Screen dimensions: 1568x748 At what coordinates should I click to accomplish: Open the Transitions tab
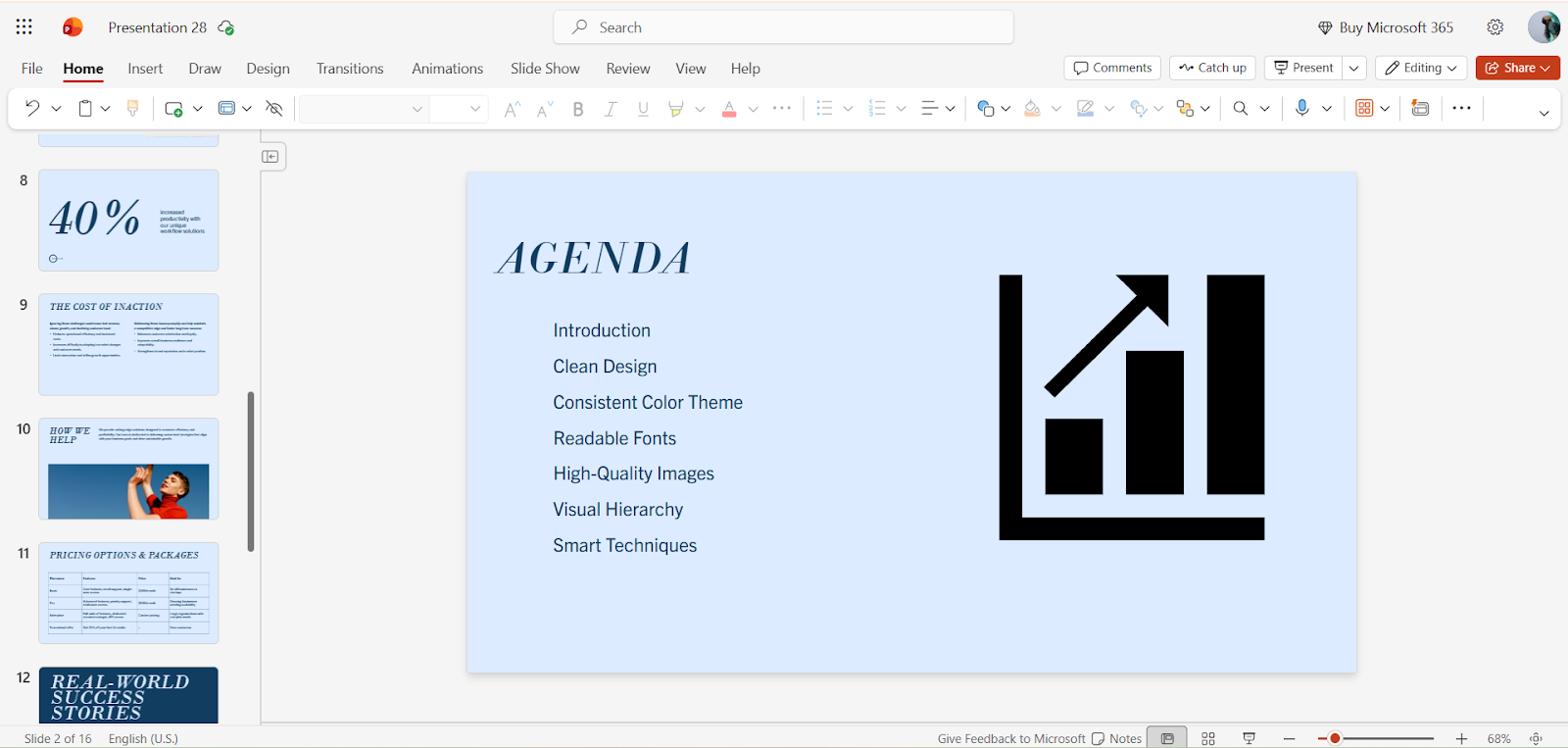(x=350, y=69)
